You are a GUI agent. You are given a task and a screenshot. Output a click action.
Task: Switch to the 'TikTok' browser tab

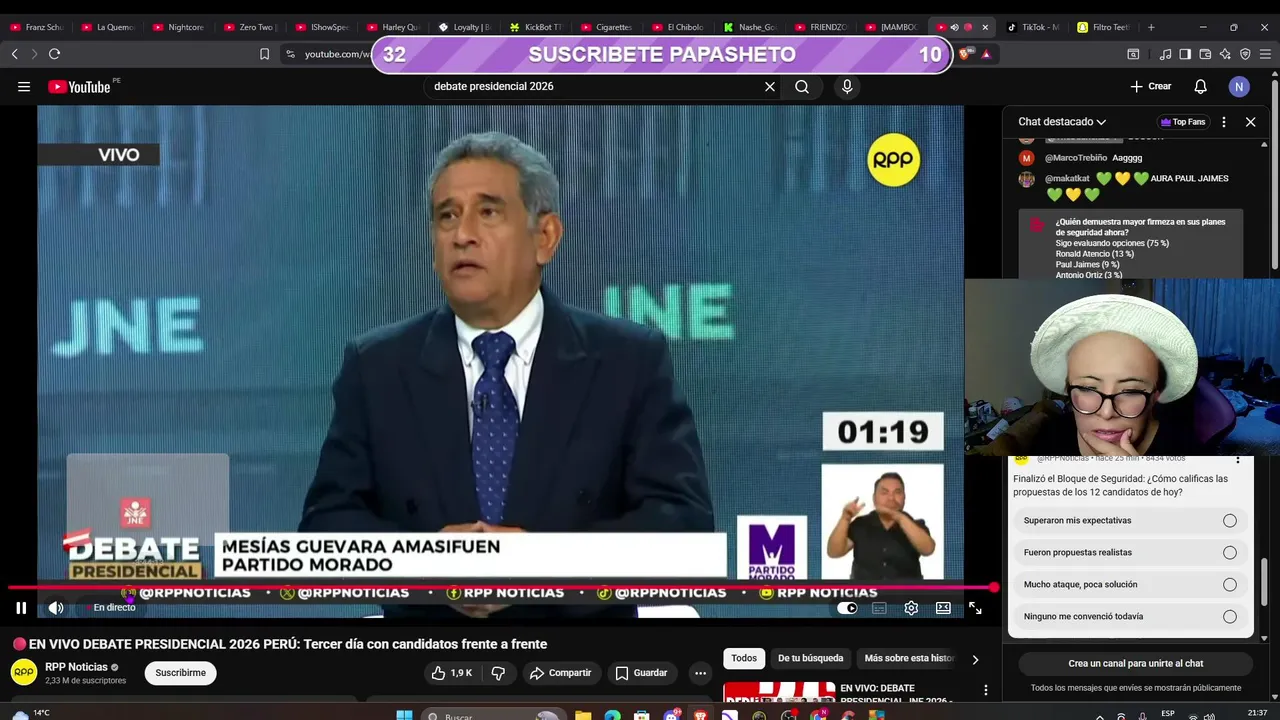tap(1033, 27)
